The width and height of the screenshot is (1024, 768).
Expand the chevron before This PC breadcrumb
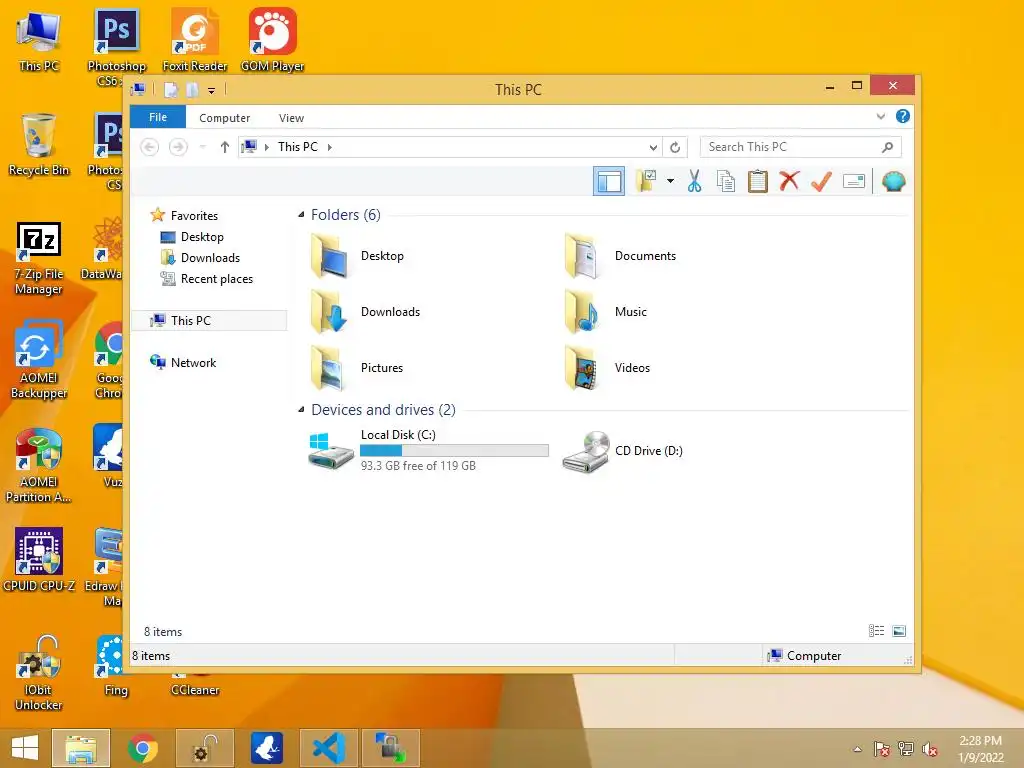coord(266,147)
